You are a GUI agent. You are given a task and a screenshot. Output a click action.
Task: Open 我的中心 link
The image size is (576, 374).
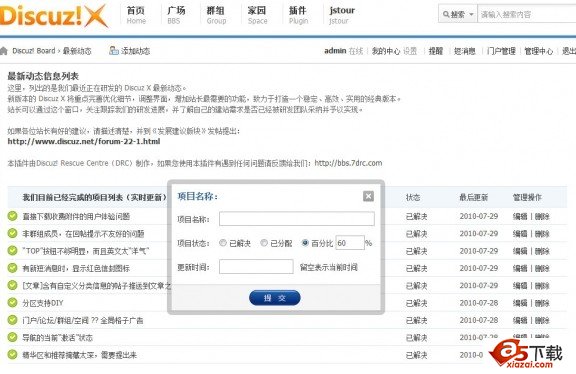(x=386, y=51)
